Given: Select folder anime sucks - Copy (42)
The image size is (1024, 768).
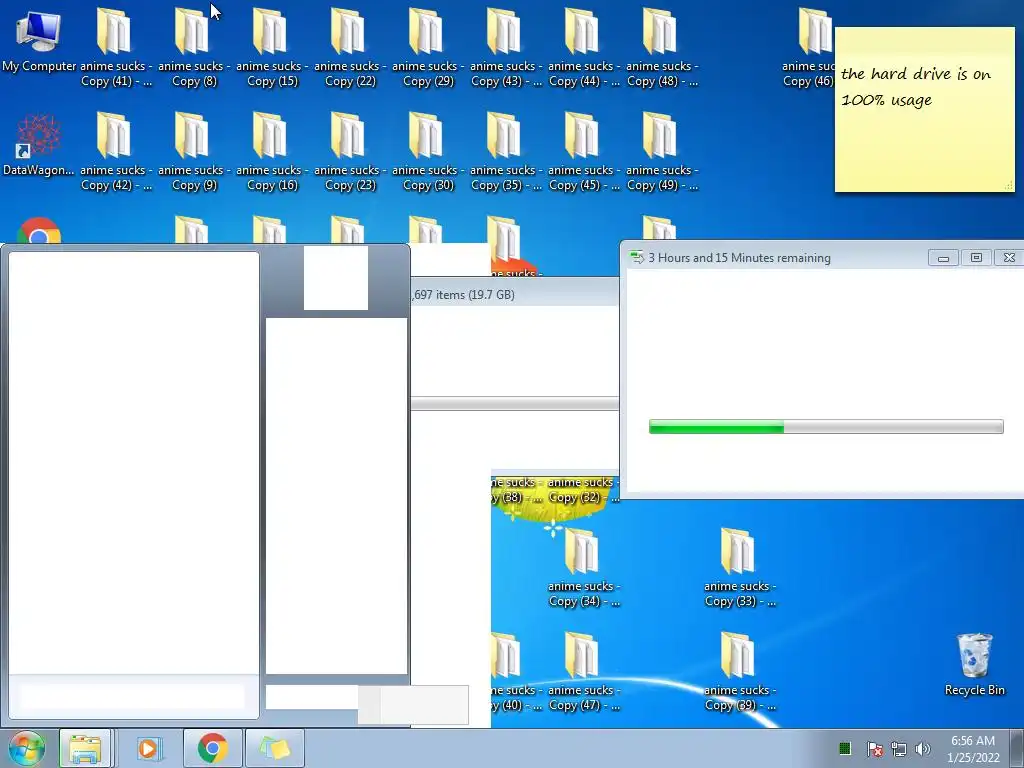Looking at the screenshot, I should click(x=115, y=152).
